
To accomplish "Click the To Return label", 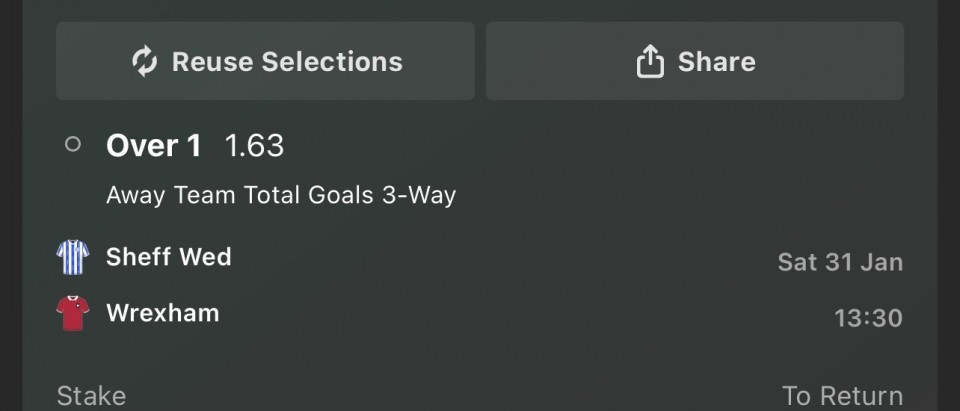I will pos(842,396).
